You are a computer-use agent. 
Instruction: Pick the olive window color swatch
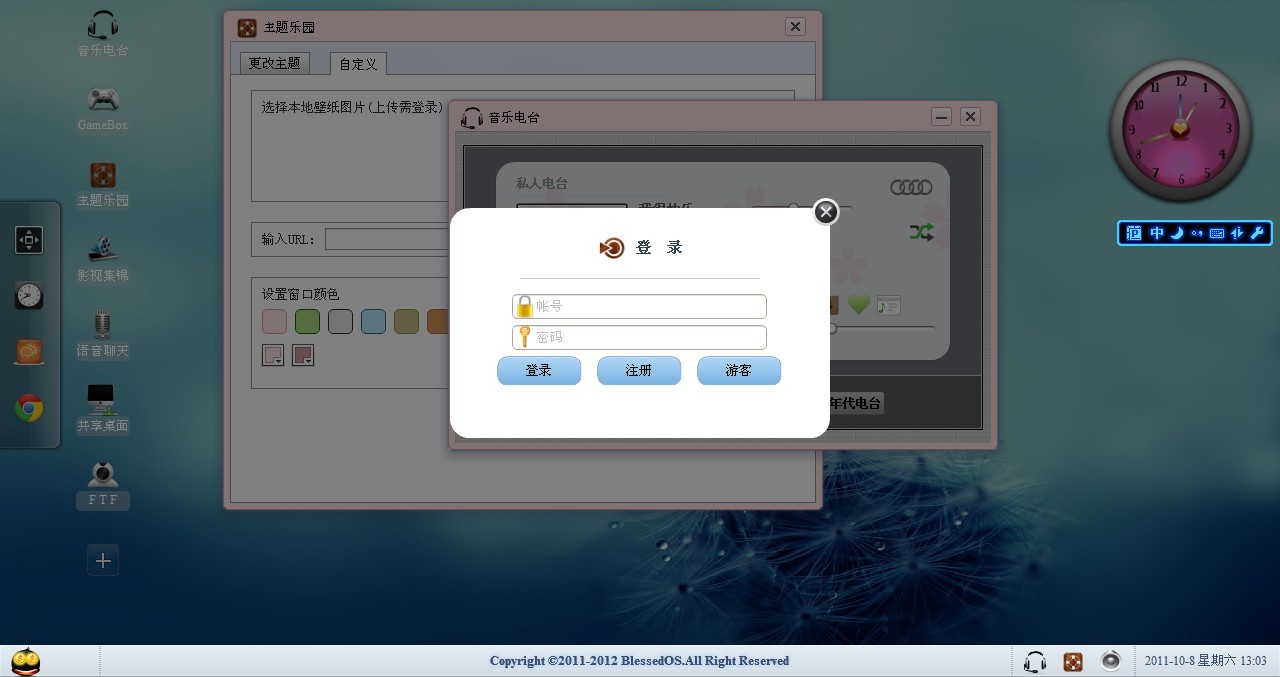(406, 321)
